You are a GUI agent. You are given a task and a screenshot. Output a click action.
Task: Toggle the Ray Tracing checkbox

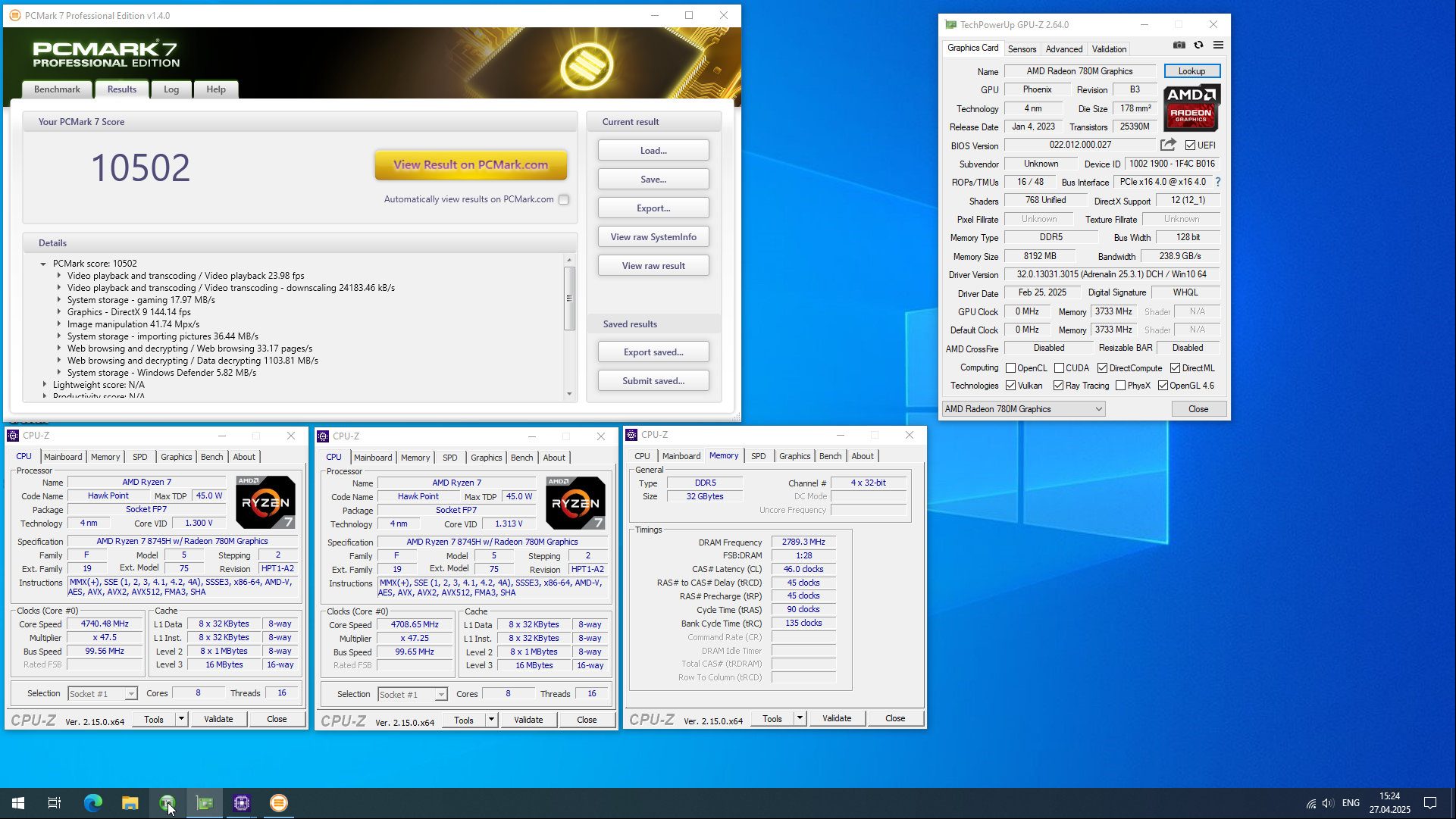(x=1058, y=386)
